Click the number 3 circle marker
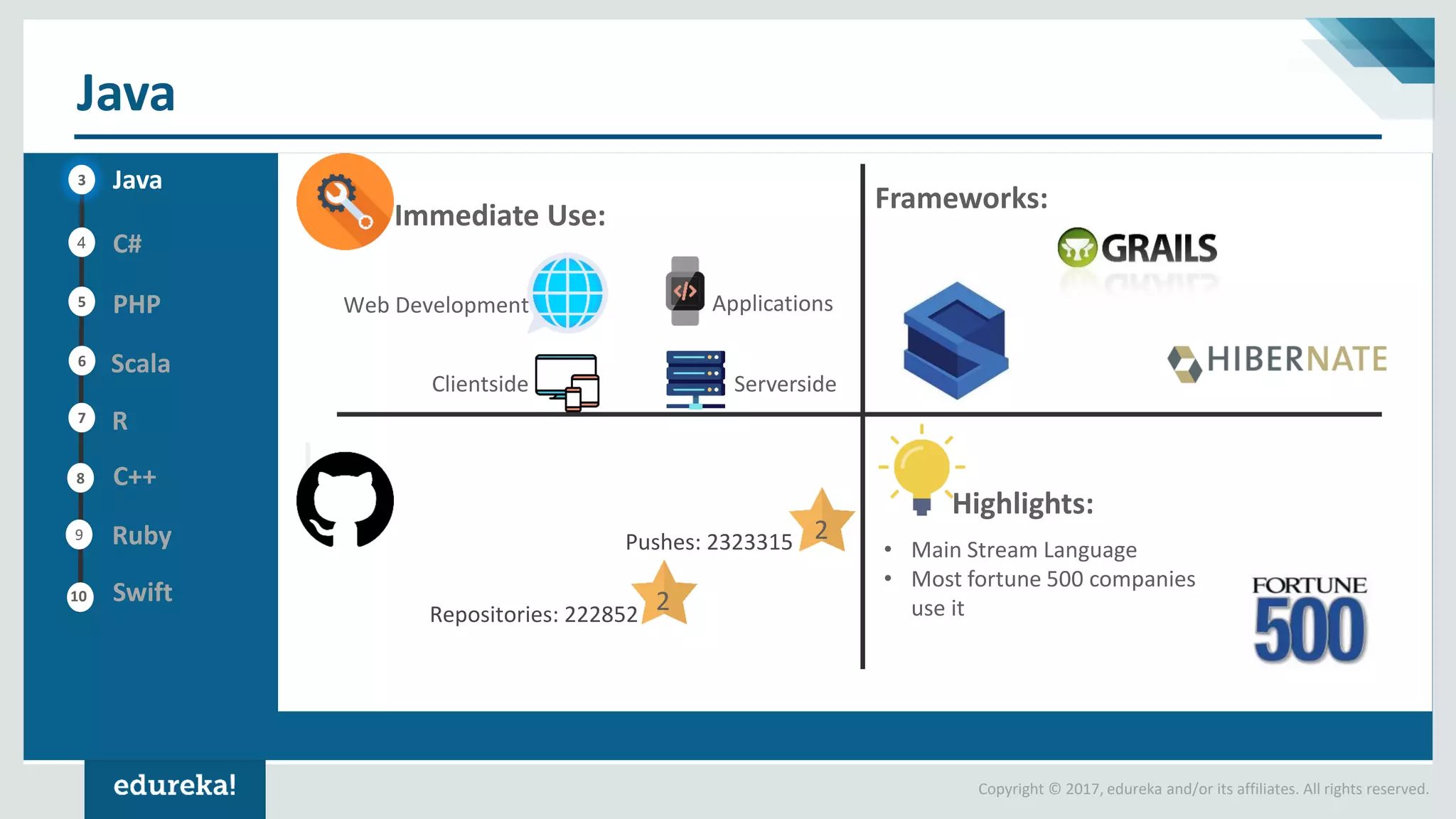The width and height of the screenshot is (1456, 819). [x=82, y=180]
